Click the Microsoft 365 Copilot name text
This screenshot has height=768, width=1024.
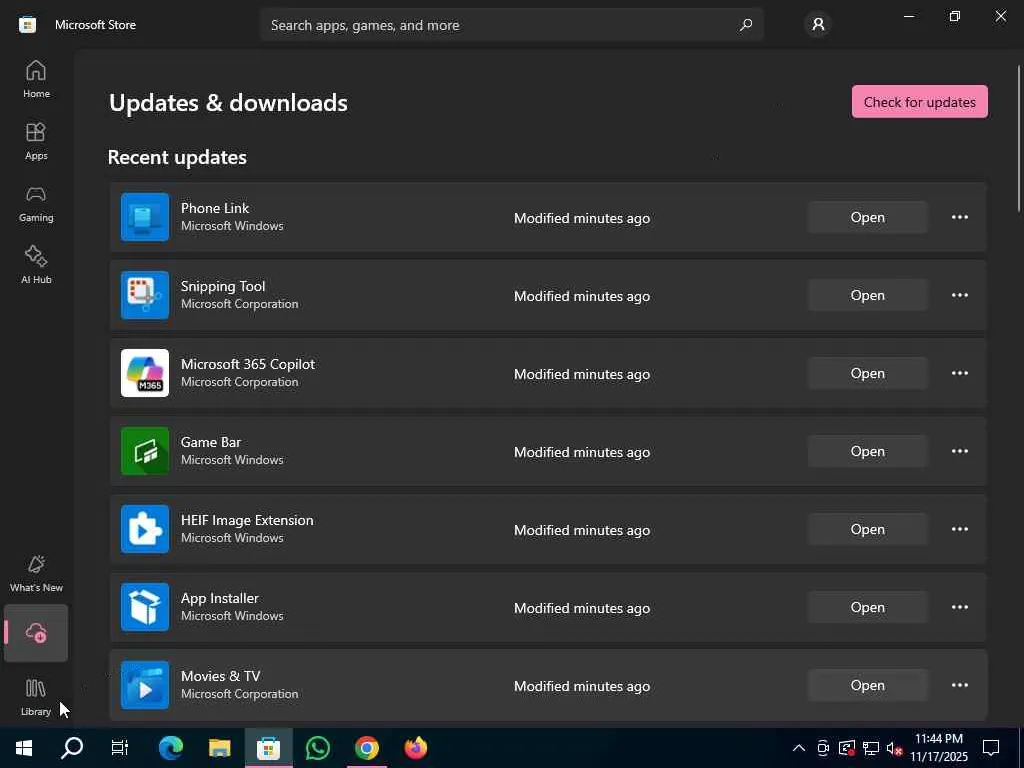pos(248,364)
